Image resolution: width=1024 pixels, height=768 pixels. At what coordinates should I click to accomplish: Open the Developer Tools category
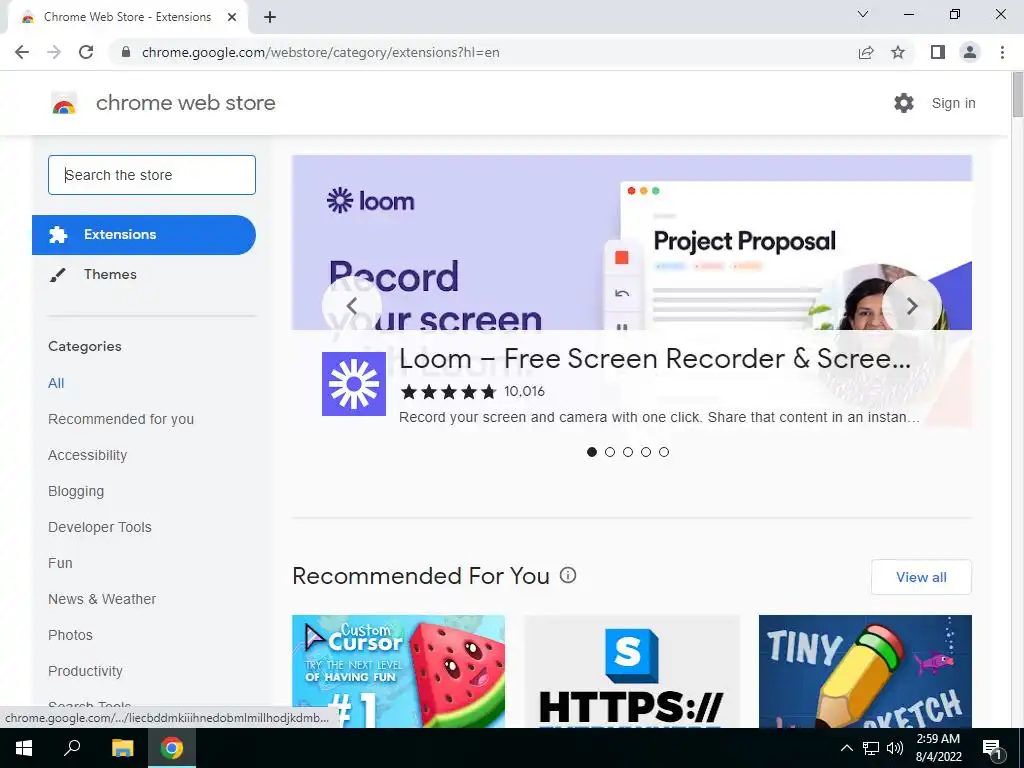100,527
